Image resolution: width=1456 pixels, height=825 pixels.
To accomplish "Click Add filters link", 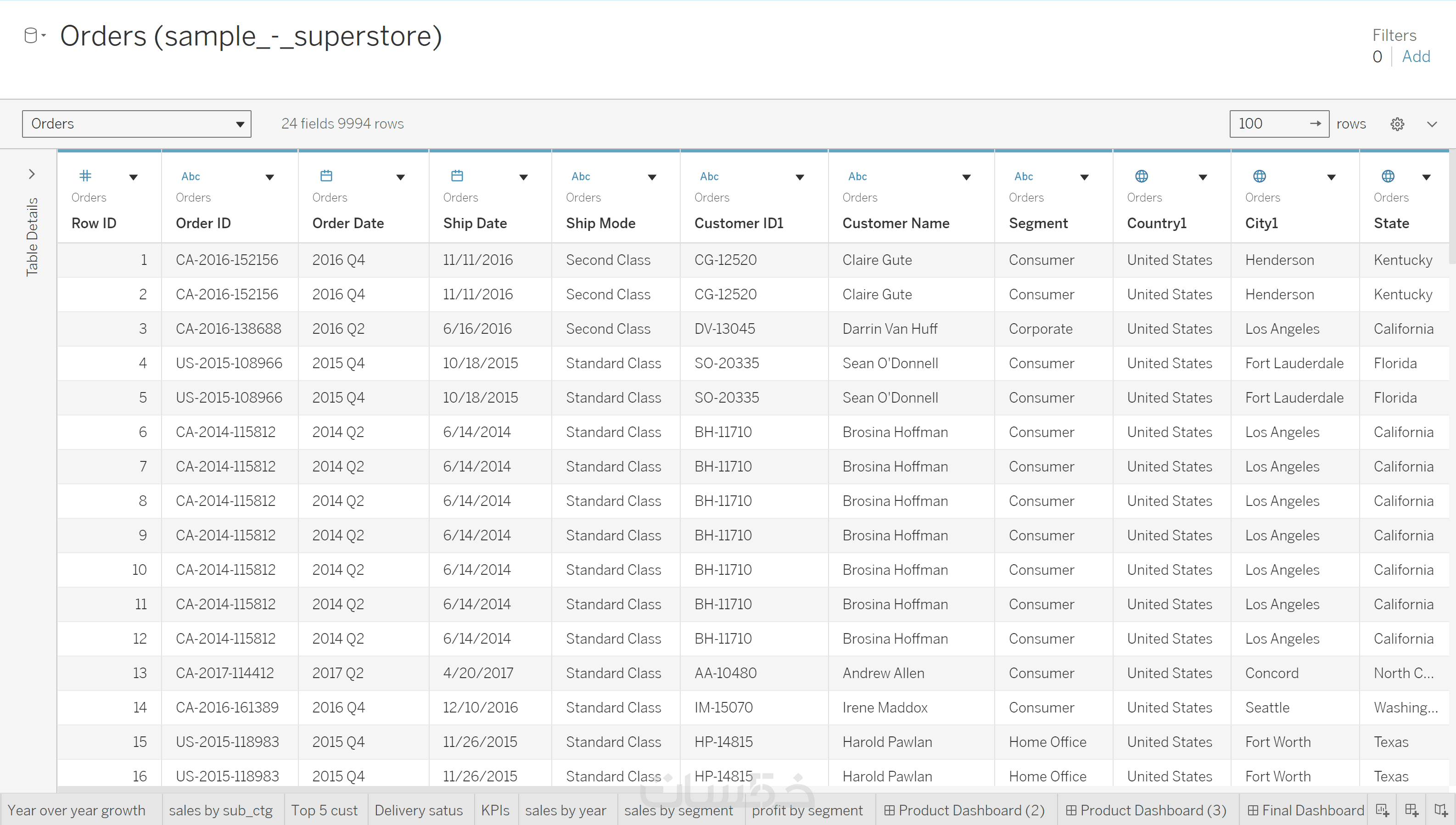I will [x=1416, y=56].
